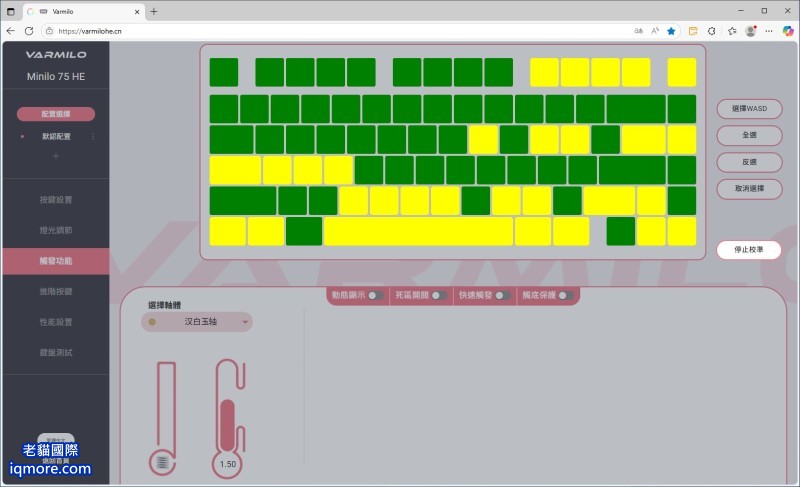Go back using the browser back arrow
800x487 pixels.
pos(11,31)
